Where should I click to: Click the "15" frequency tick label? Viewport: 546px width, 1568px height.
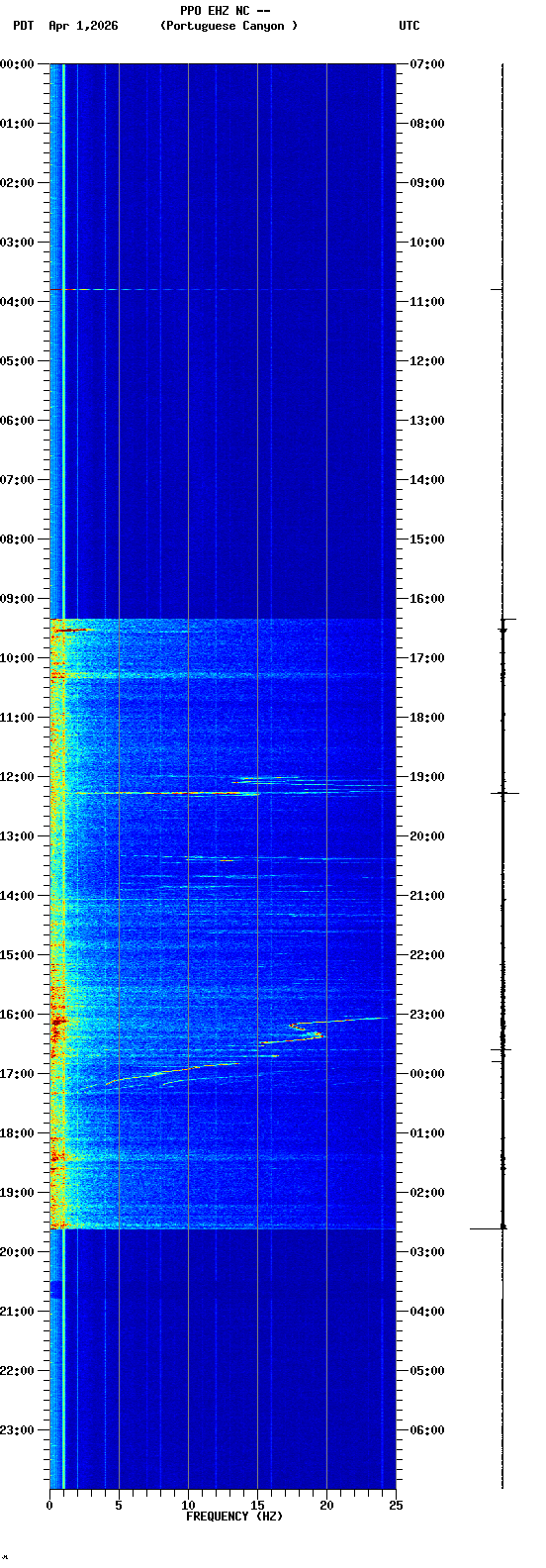click(257, 1506)
